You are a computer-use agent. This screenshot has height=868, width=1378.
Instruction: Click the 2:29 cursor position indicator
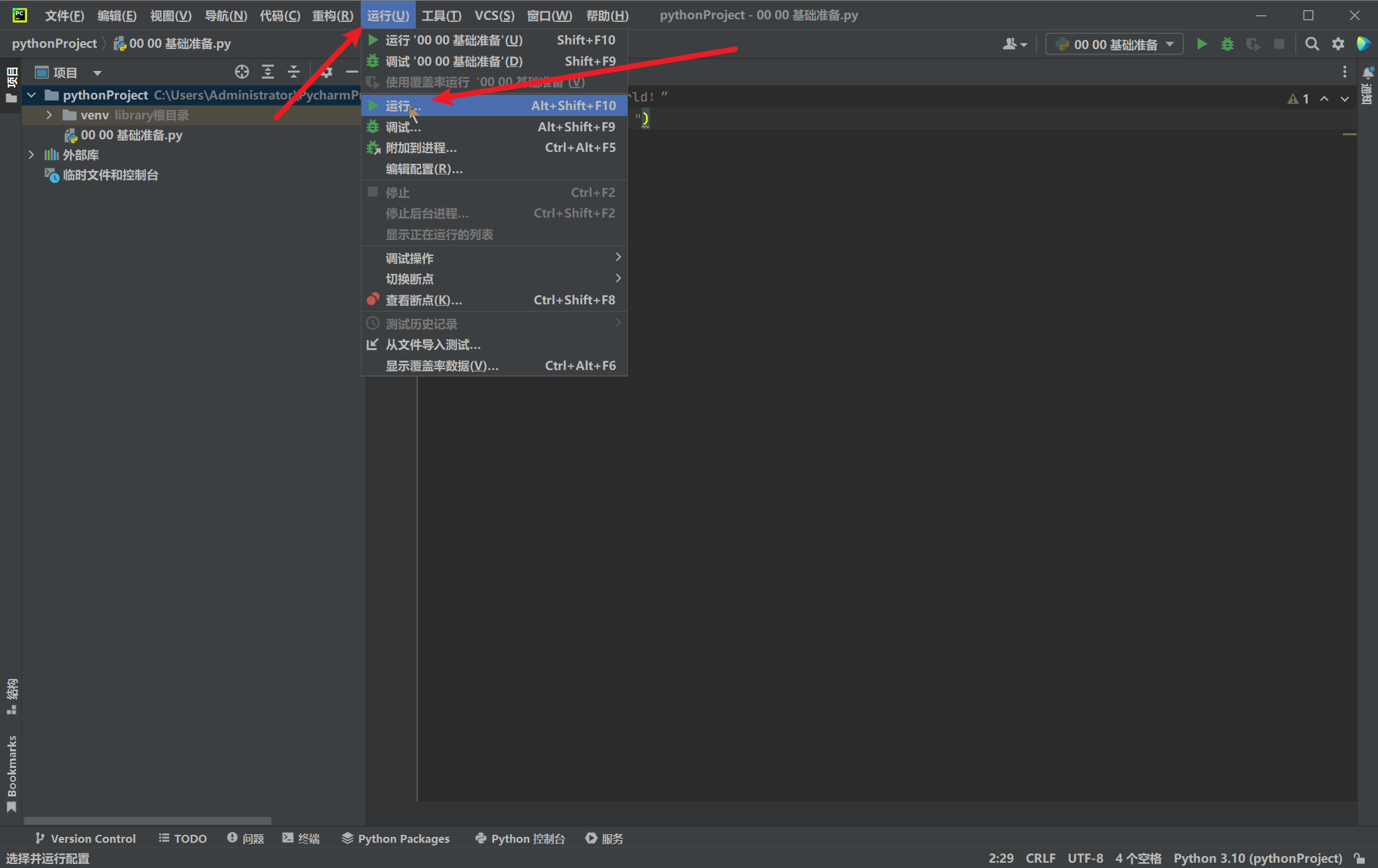[x=1001, y=858]
